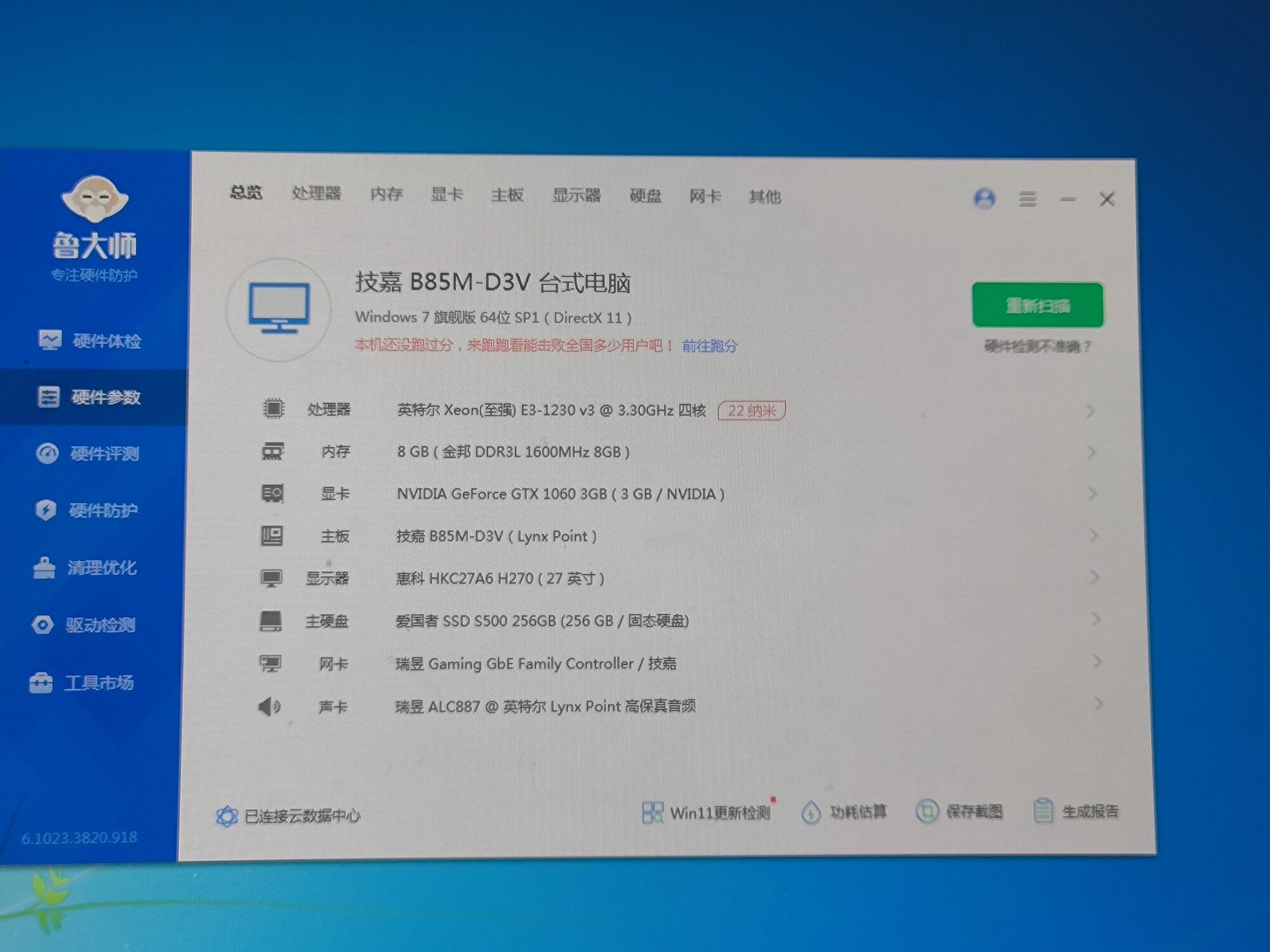Open the user account avatar icon

click(x=984, y=199)
